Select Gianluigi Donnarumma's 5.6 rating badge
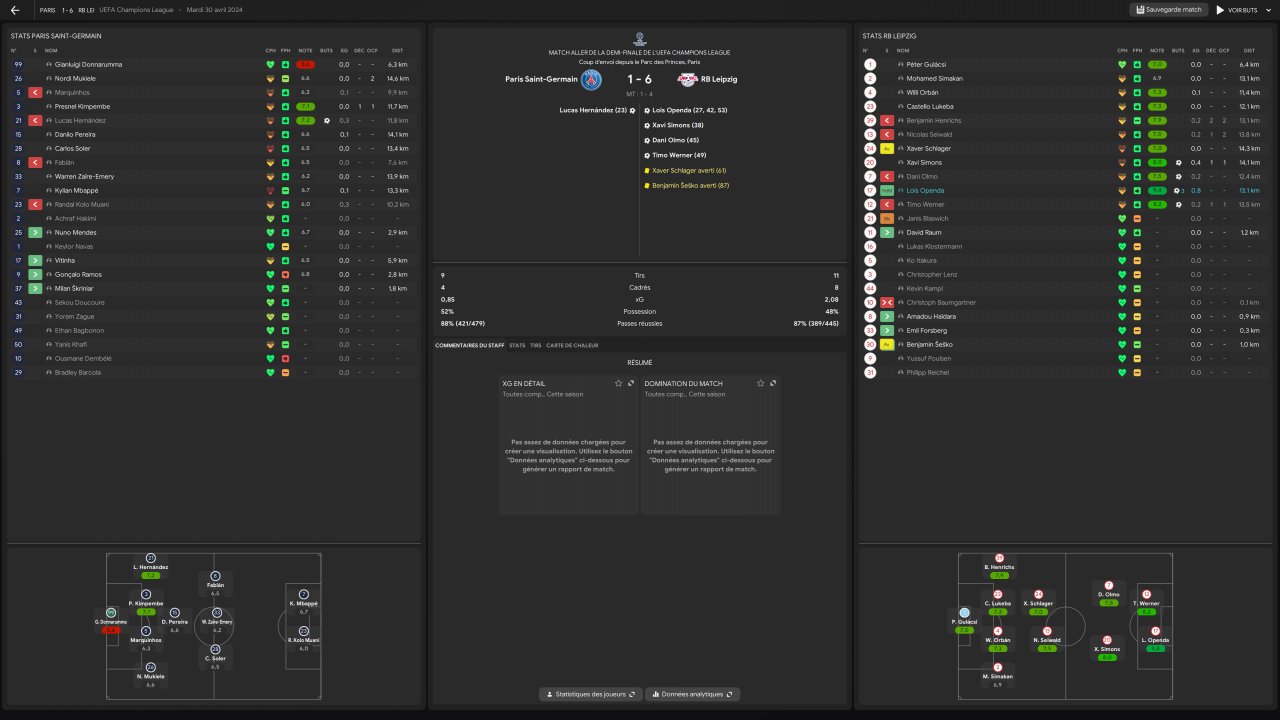The width and height of the screenshot is (1280, 720). [x=305, y=64]
